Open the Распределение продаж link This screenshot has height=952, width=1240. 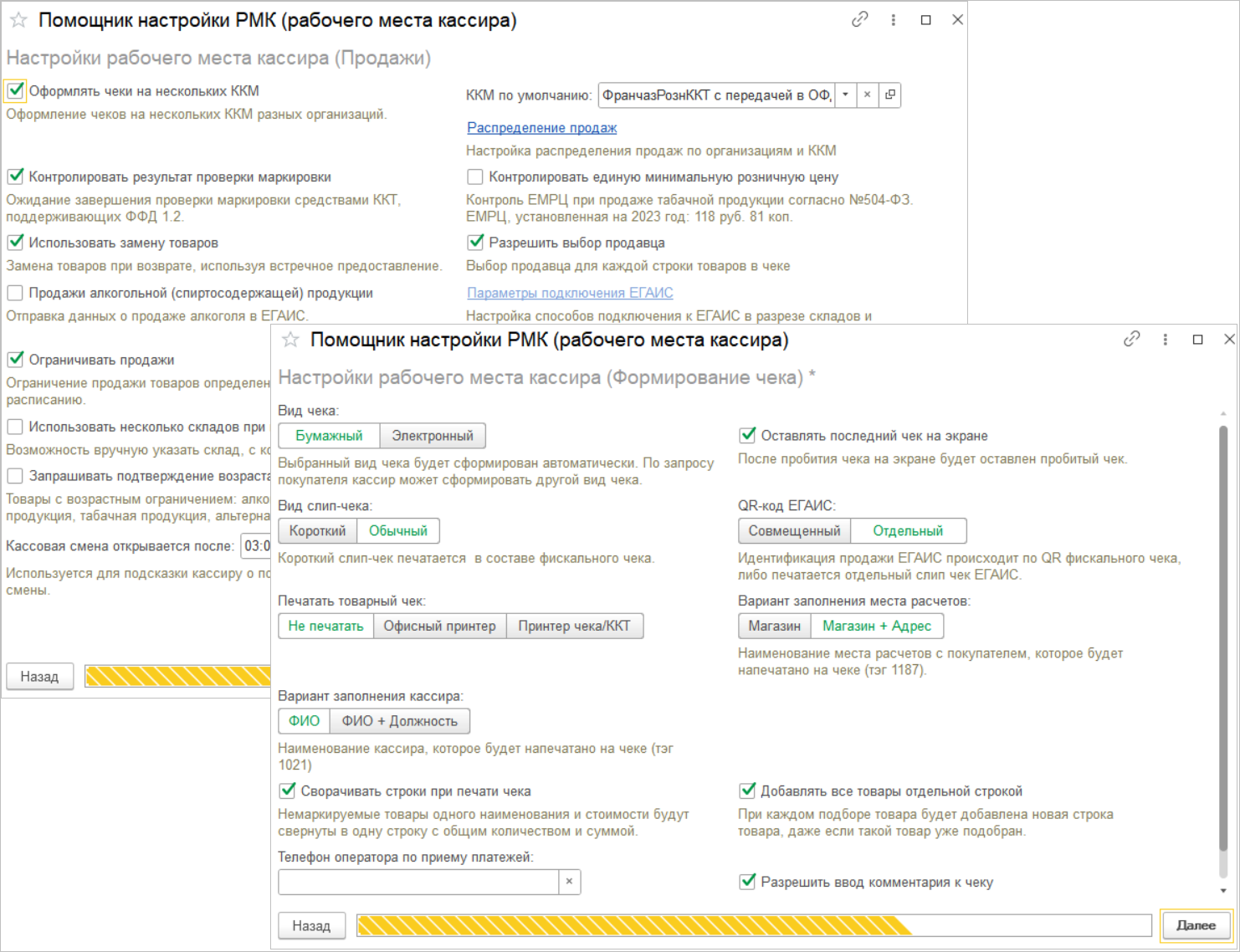point(541,128)
